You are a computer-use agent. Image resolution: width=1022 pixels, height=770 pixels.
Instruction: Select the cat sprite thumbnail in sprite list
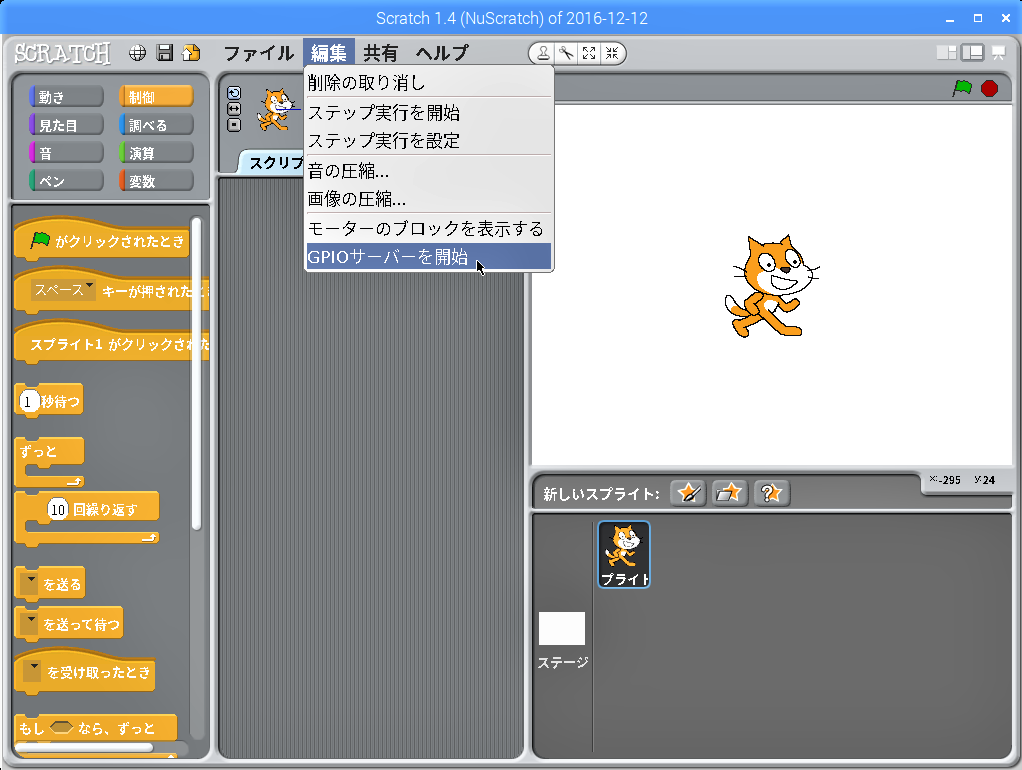[624, 554]
